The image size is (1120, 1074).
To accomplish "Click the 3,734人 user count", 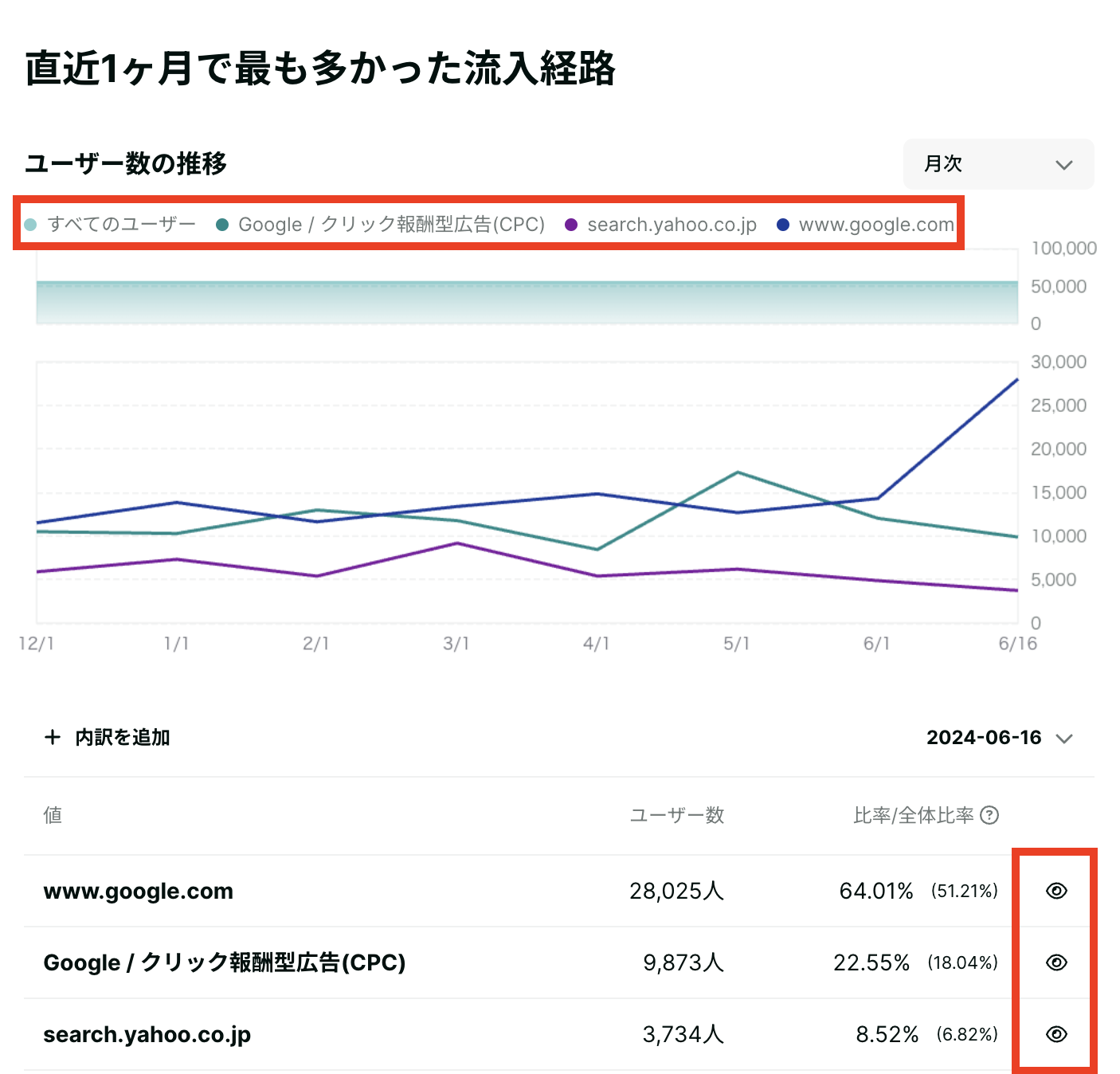I will 683,1034.
